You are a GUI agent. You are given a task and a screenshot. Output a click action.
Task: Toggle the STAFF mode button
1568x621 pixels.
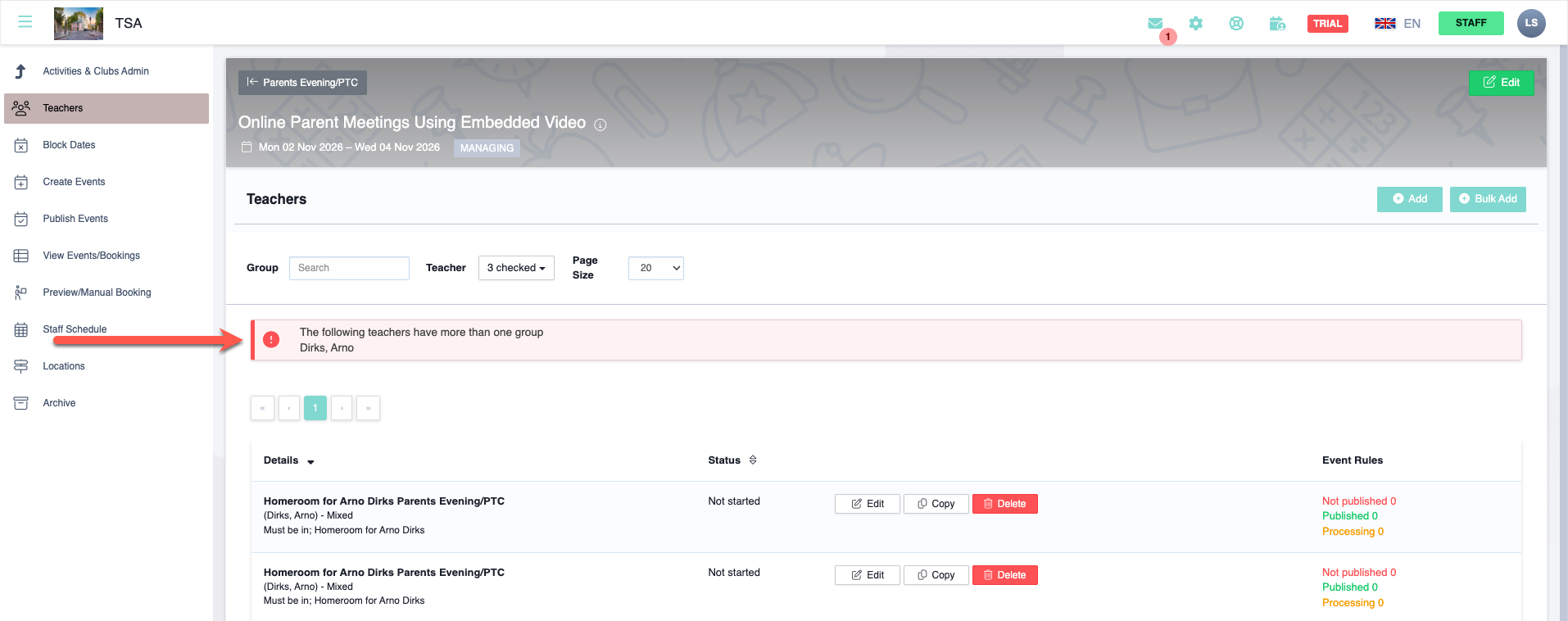click(x=1471, y=23)
